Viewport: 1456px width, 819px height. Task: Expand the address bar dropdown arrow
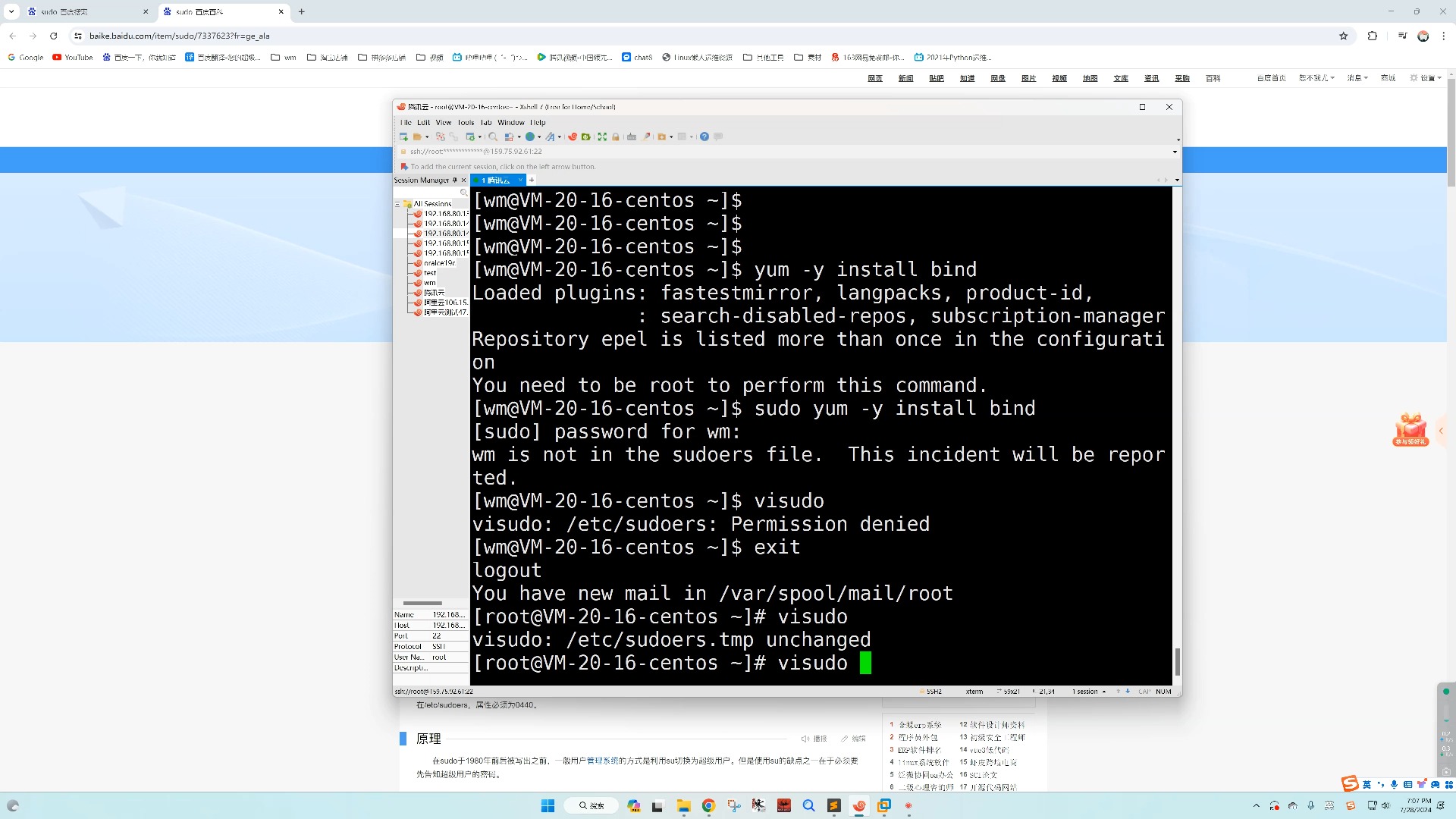tap(1175, 152)
